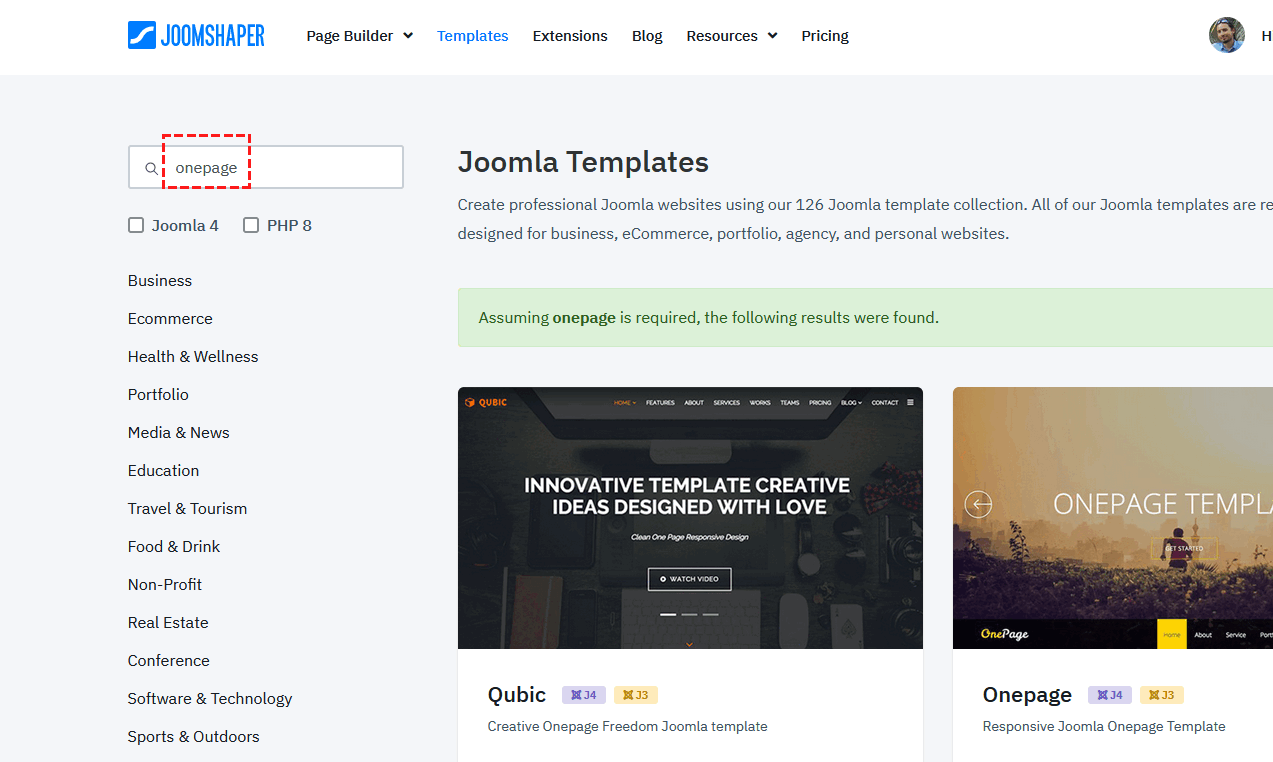This screenshot has width=1273, height=762.
Task: Open the Pricing page from navigation
Action: [x=825, y=36]
